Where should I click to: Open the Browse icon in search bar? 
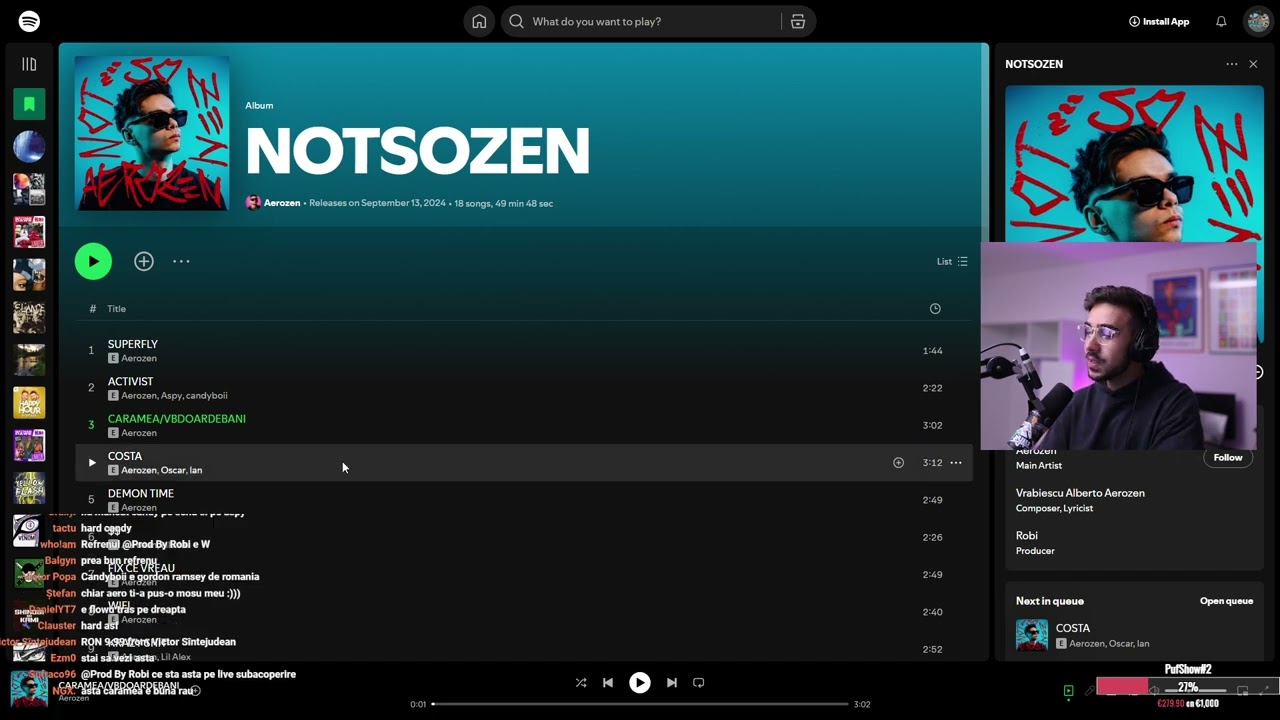(x=797, y=21)
